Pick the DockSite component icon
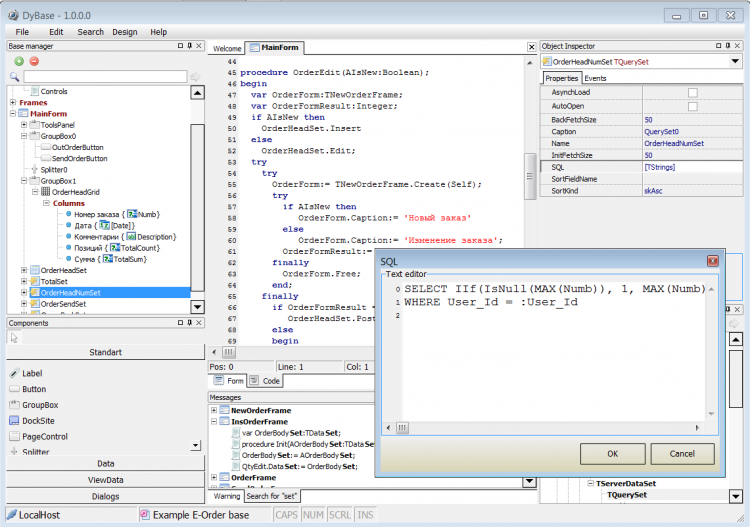Viewport: 750px width, 527px height. tap(13, 420)
